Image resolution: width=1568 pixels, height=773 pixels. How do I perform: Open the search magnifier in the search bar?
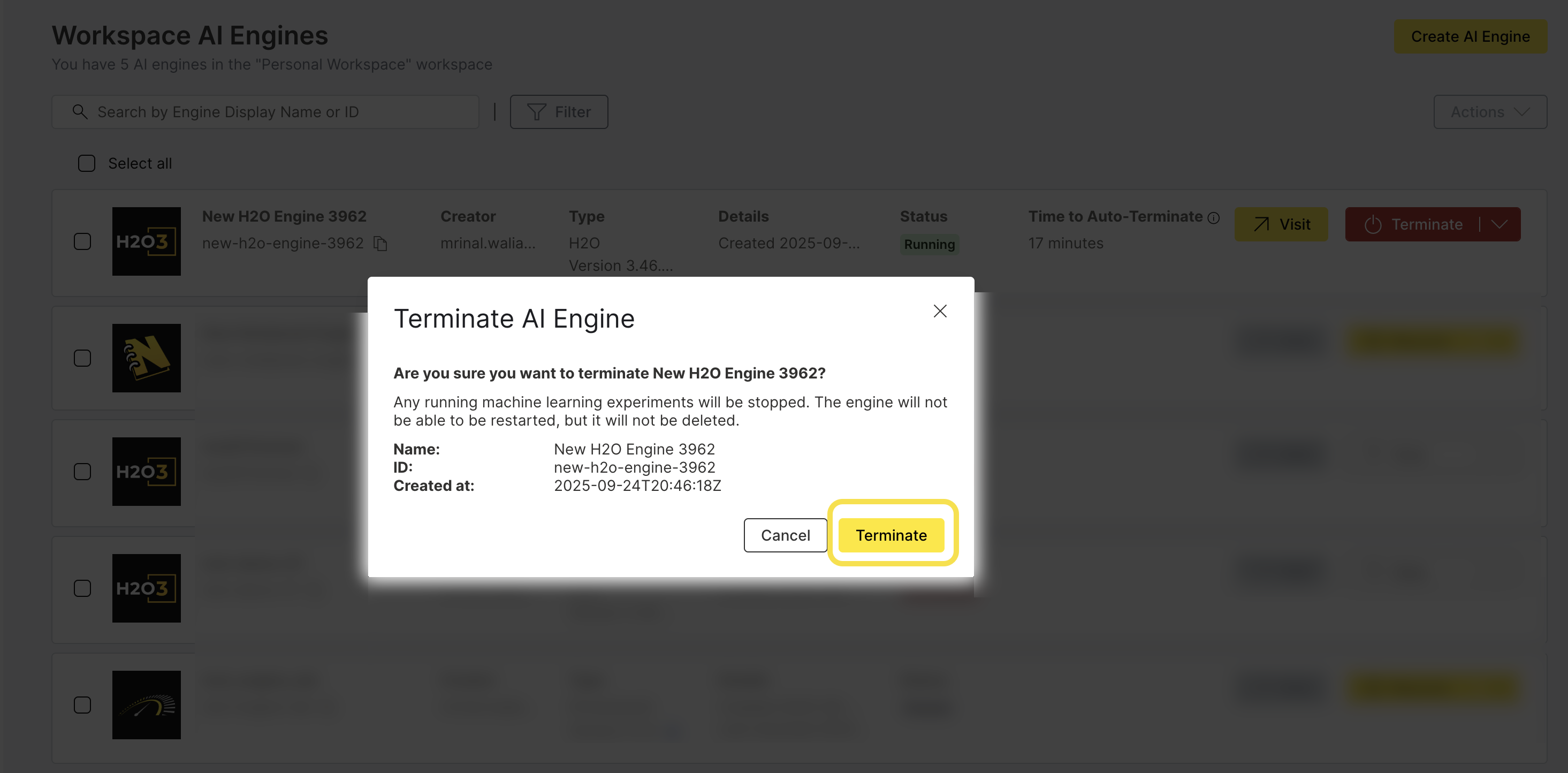(80, 111)
